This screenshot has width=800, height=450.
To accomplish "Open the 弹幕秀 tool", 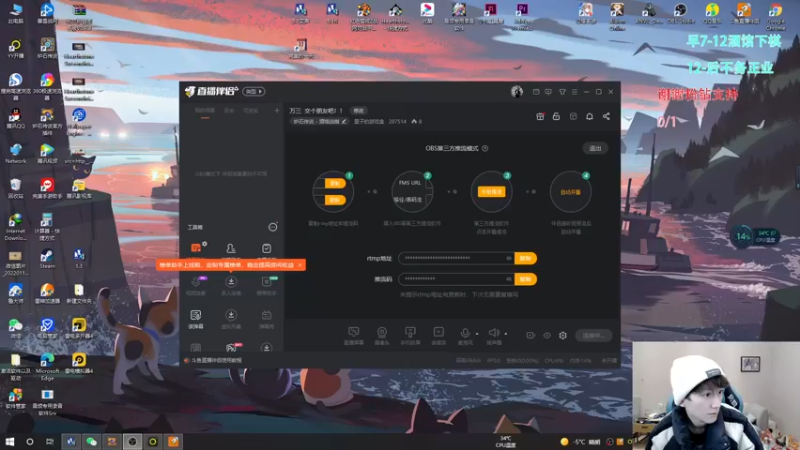I will tap(266, 319).
